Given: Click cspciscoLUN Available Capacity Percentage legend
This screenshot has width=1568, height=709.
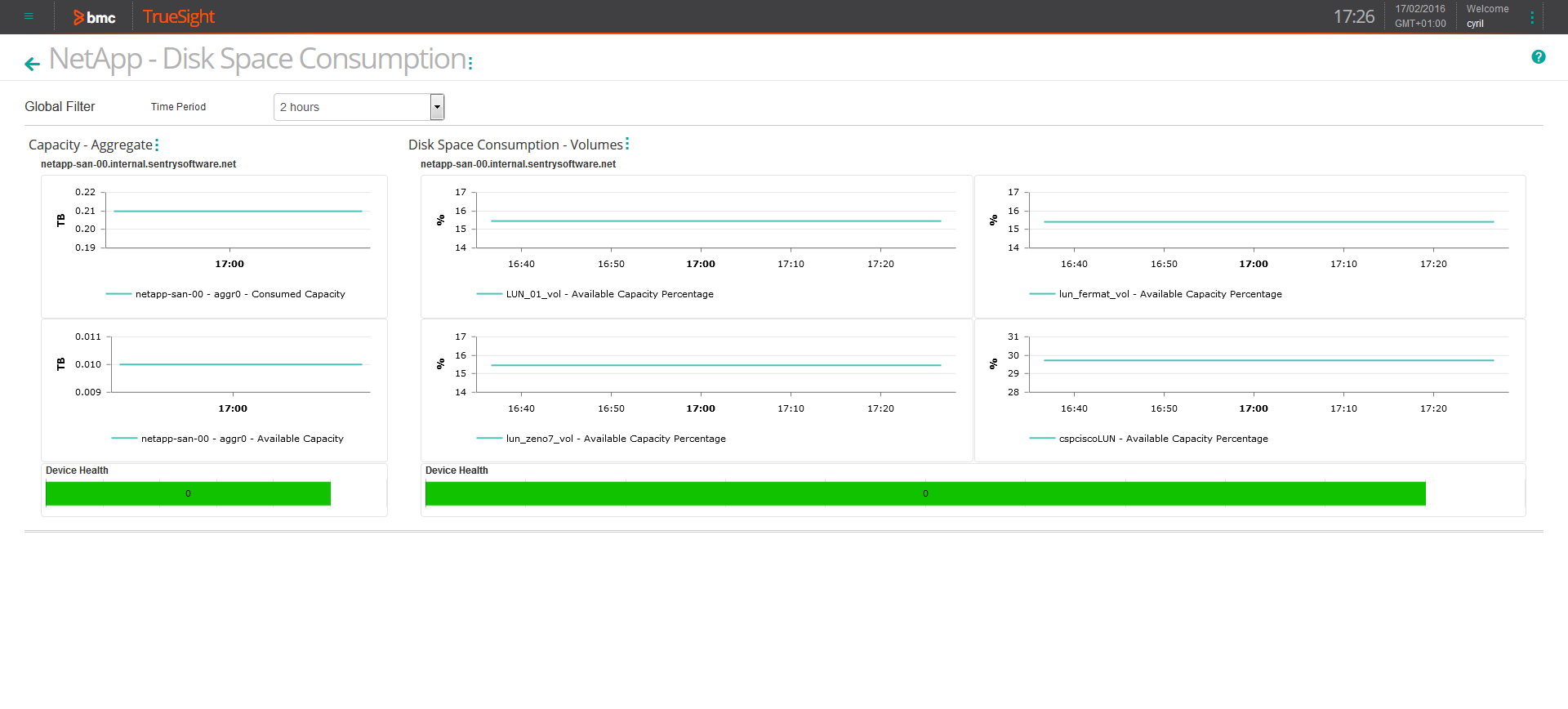Looking at the screenshot, I should click(x=1148, y=439).
